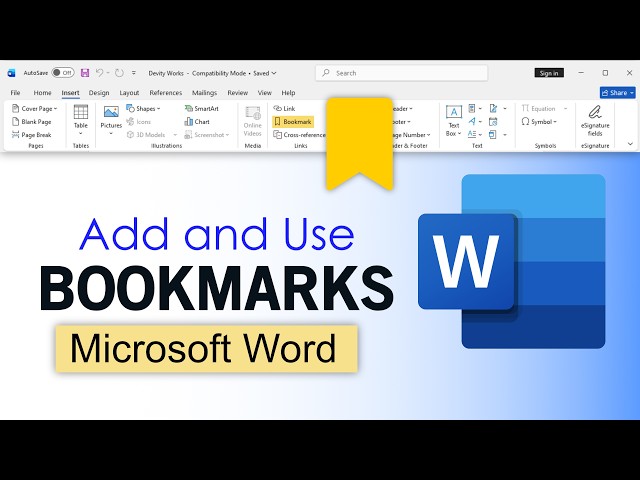The width and height of the screenshot is (640, 480).
Task: Switch to the Review tab
Action: (x=238, y=93)
